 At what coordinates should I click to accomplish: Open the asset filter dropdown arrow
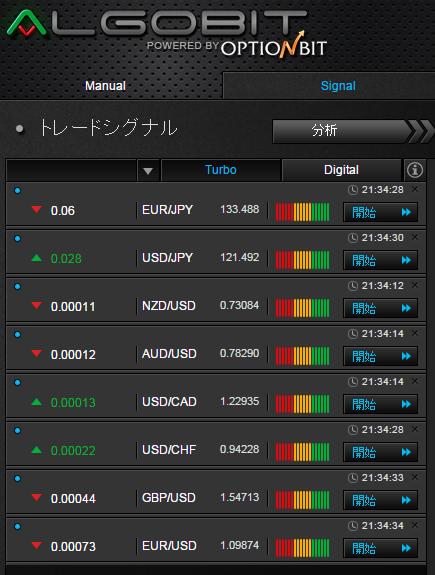[x=148, y=171]
